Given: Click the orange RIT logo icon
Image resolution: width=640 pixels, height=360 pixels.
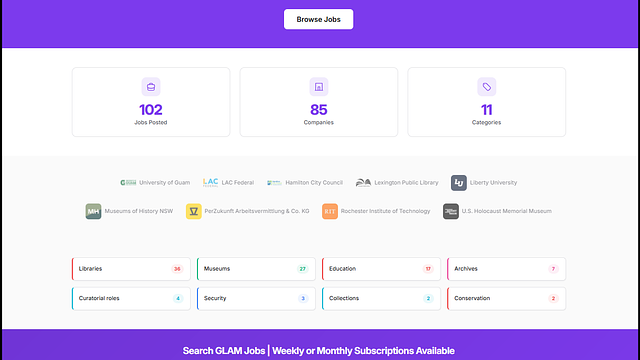Looking at the screenshot, I should pyautogui.click(x=330, y=211).
